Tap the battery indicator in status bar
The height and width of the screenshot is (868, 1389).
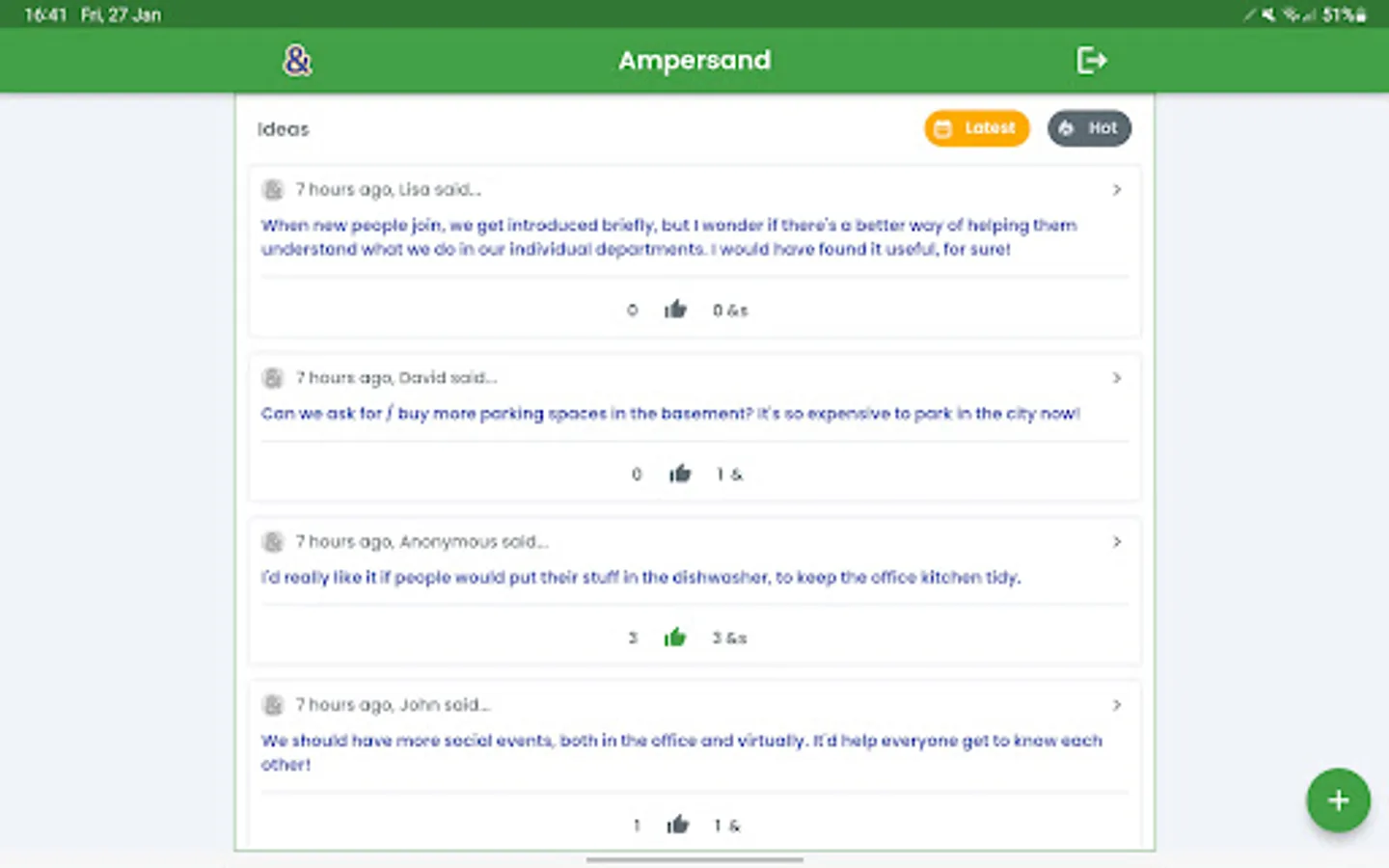coord(1345,14)
